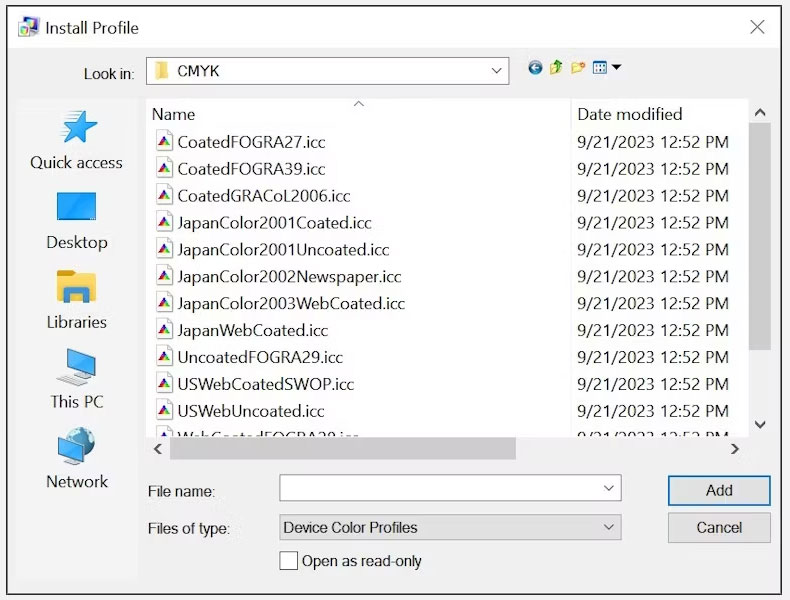
Task: Click the Cancel button
Action: coord(719,527)
